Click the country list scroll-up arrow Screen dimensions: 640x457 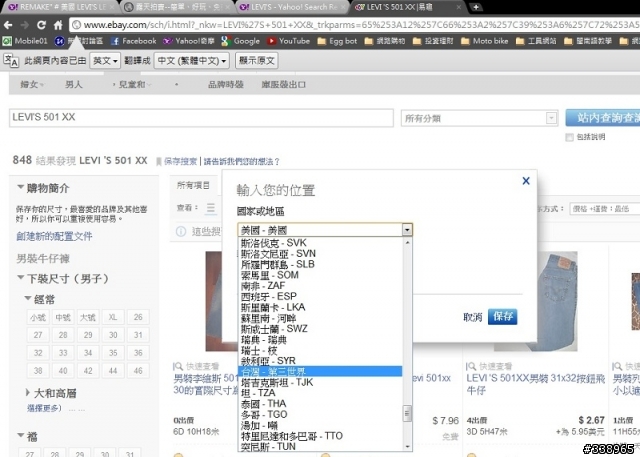407,243
